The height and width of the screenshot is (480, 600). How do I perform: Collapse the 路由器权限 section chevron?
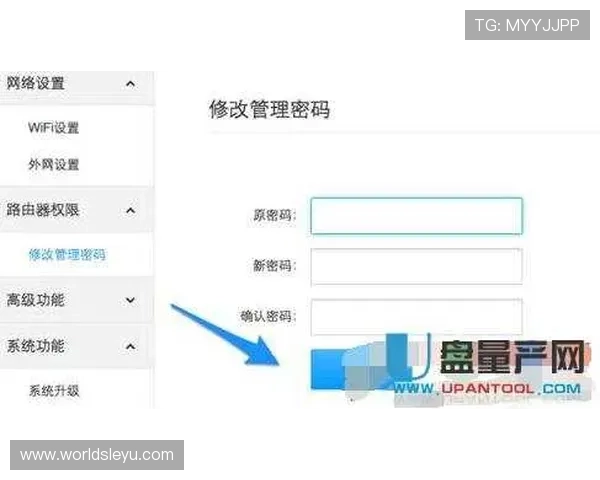click(130, 210)
